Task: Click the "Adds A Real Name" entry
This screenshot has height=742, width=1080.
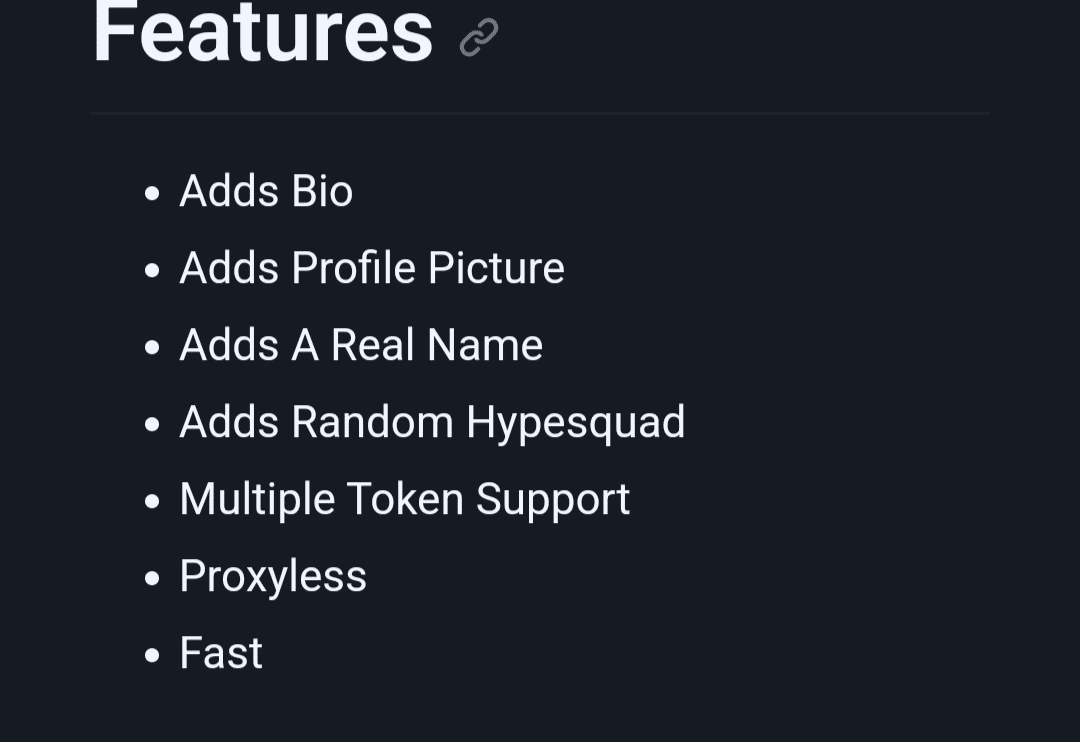Action: point(361,345)
